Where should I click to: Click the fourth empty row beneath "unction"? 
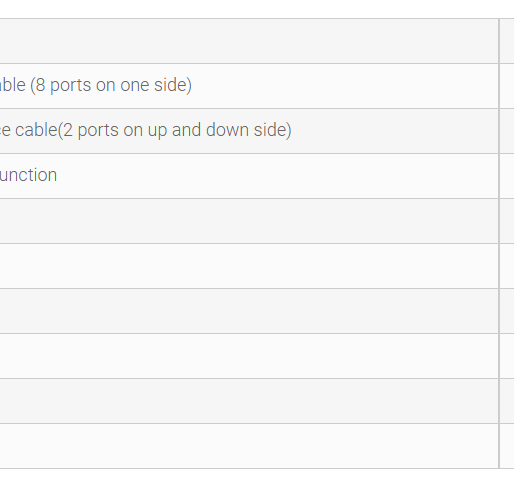click(249, 356)
